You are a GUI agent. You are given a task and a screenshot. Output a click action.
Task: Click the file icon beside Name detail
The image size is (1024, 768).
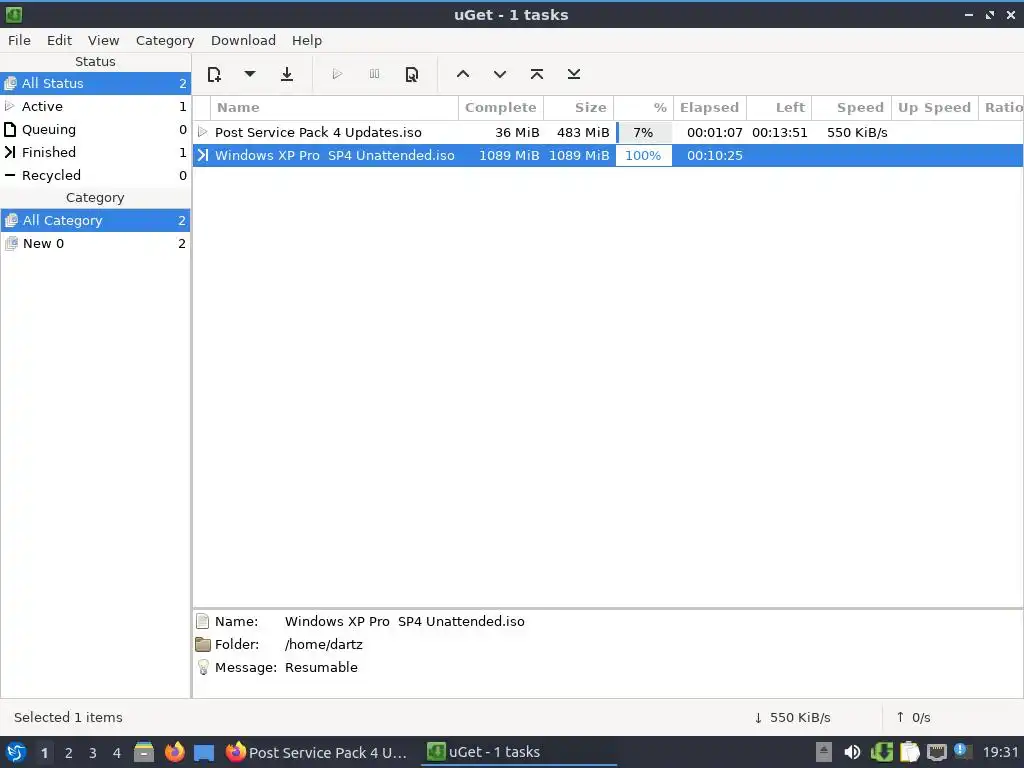(203, 621)
